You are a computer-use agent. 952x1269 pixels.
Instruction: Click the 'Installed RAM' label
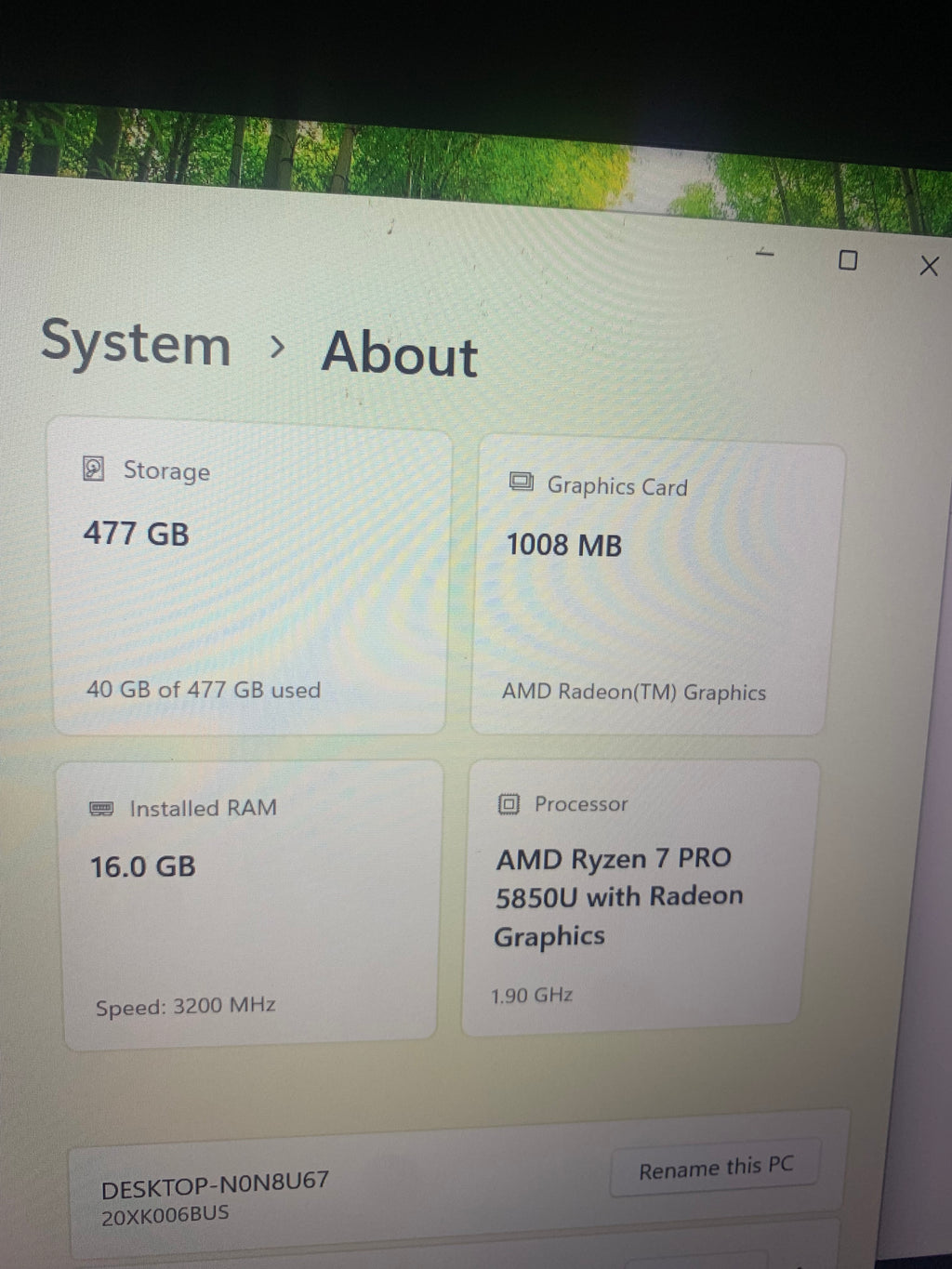tap(204, 808)
